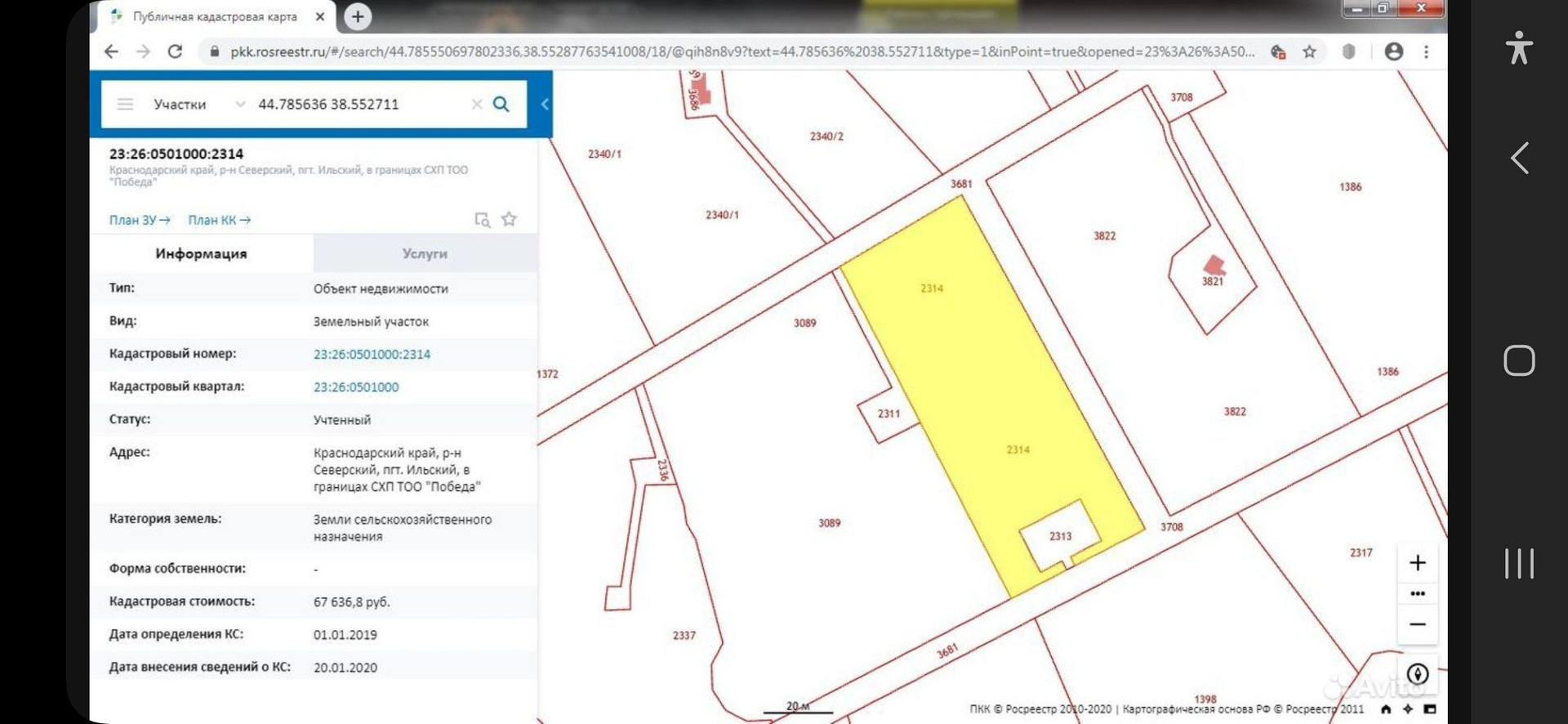This screenshot has width=1568, height=724.
Task: Tap the Android accessibility figure icon
Action: click(x=1519, y=47)
